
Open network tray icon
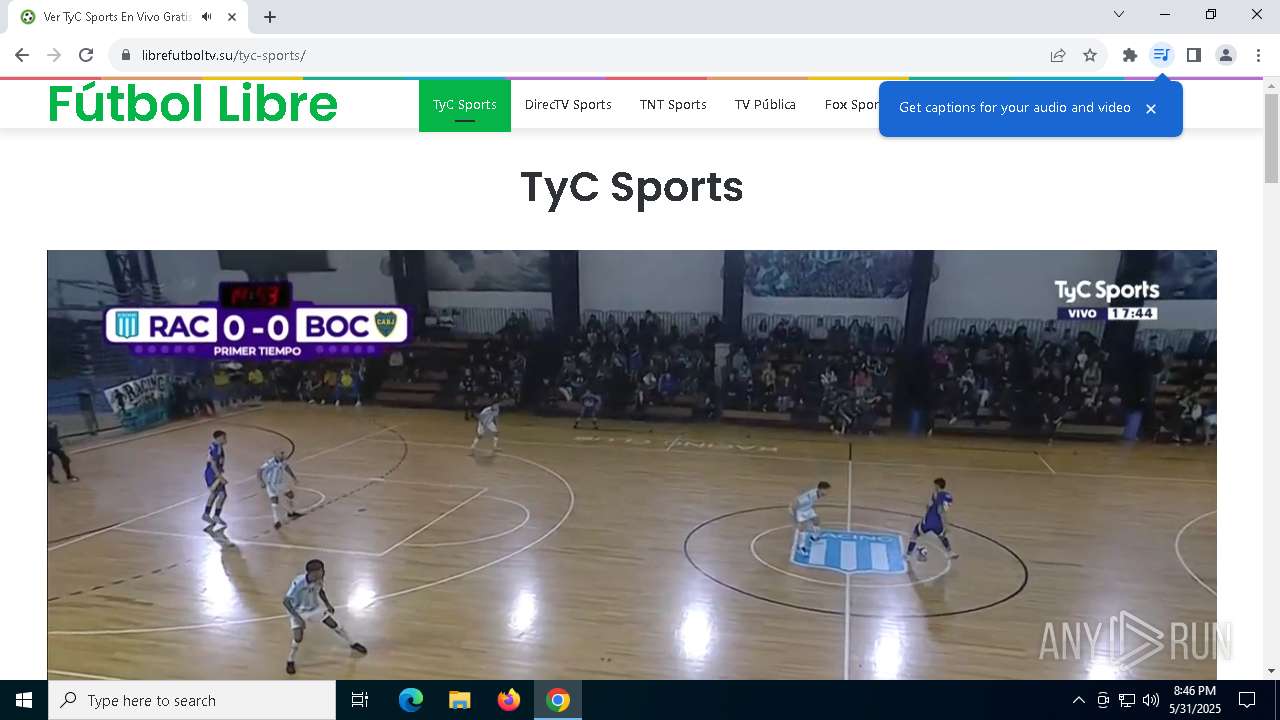coord(1127,700)
